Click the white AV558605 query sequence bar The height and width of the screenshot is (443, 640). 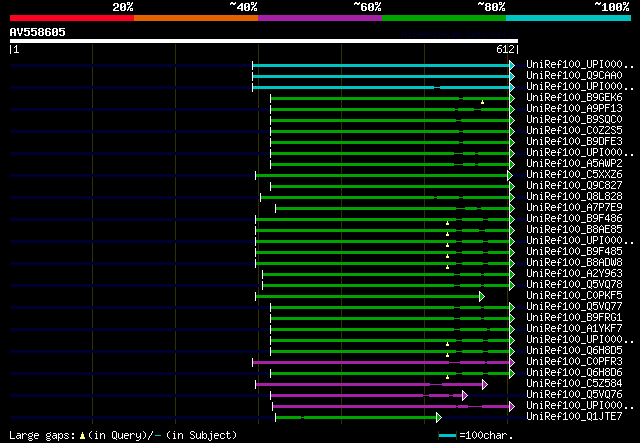[x=264, y=41]
